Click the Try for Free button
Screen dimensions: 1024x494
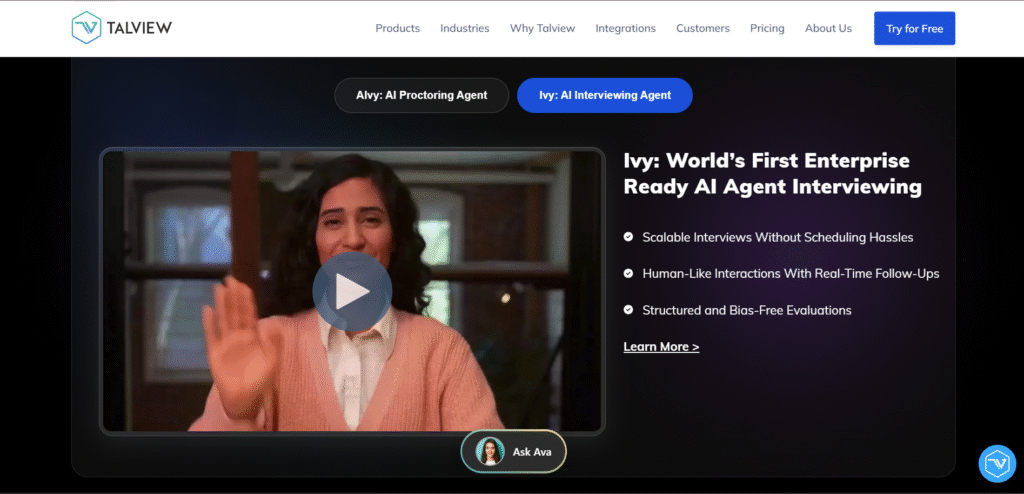click(x=914, y=28)
